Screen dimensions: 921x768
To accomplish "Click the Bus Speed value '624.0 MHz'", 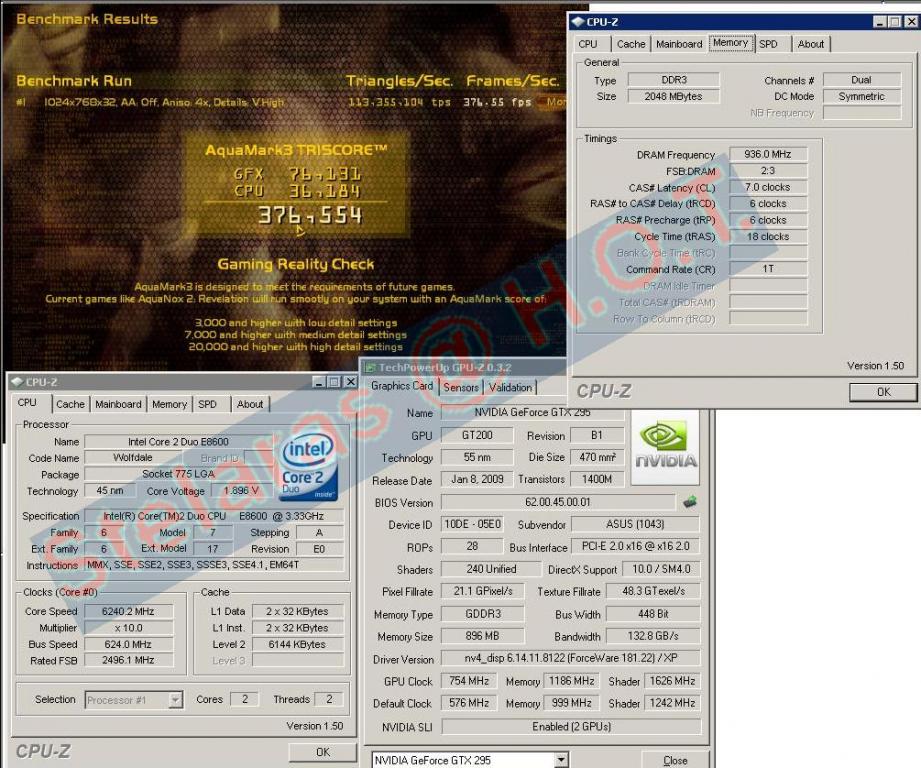I will (129, 644).
